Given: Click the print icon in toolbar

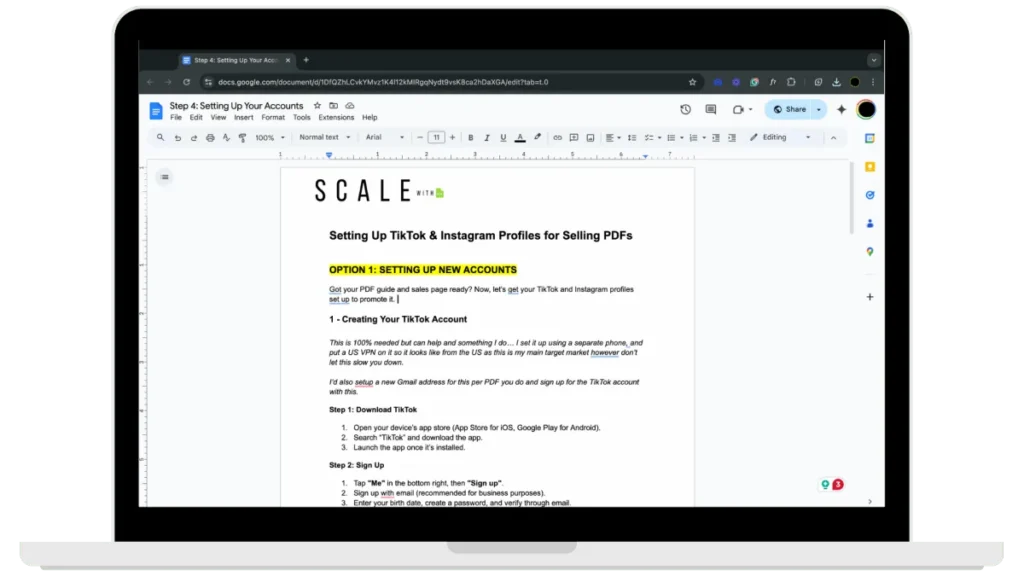Looking at the screenshot, I should pyautogui.click(x=210, y=138).
